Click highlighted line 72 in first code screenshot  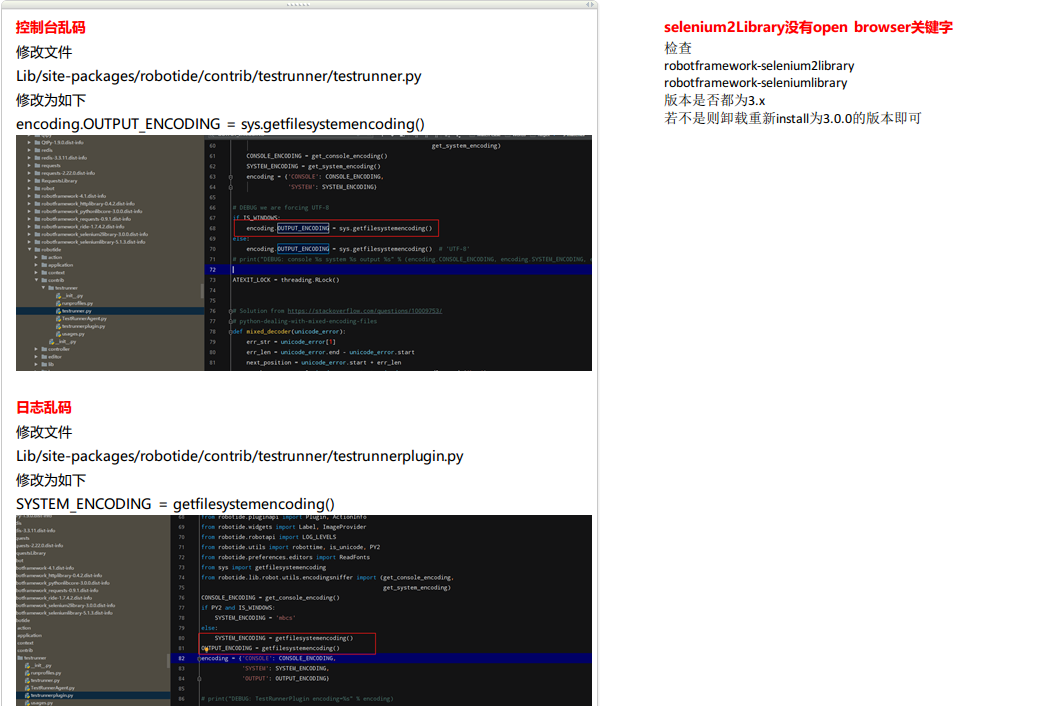[x=398, y=269]
